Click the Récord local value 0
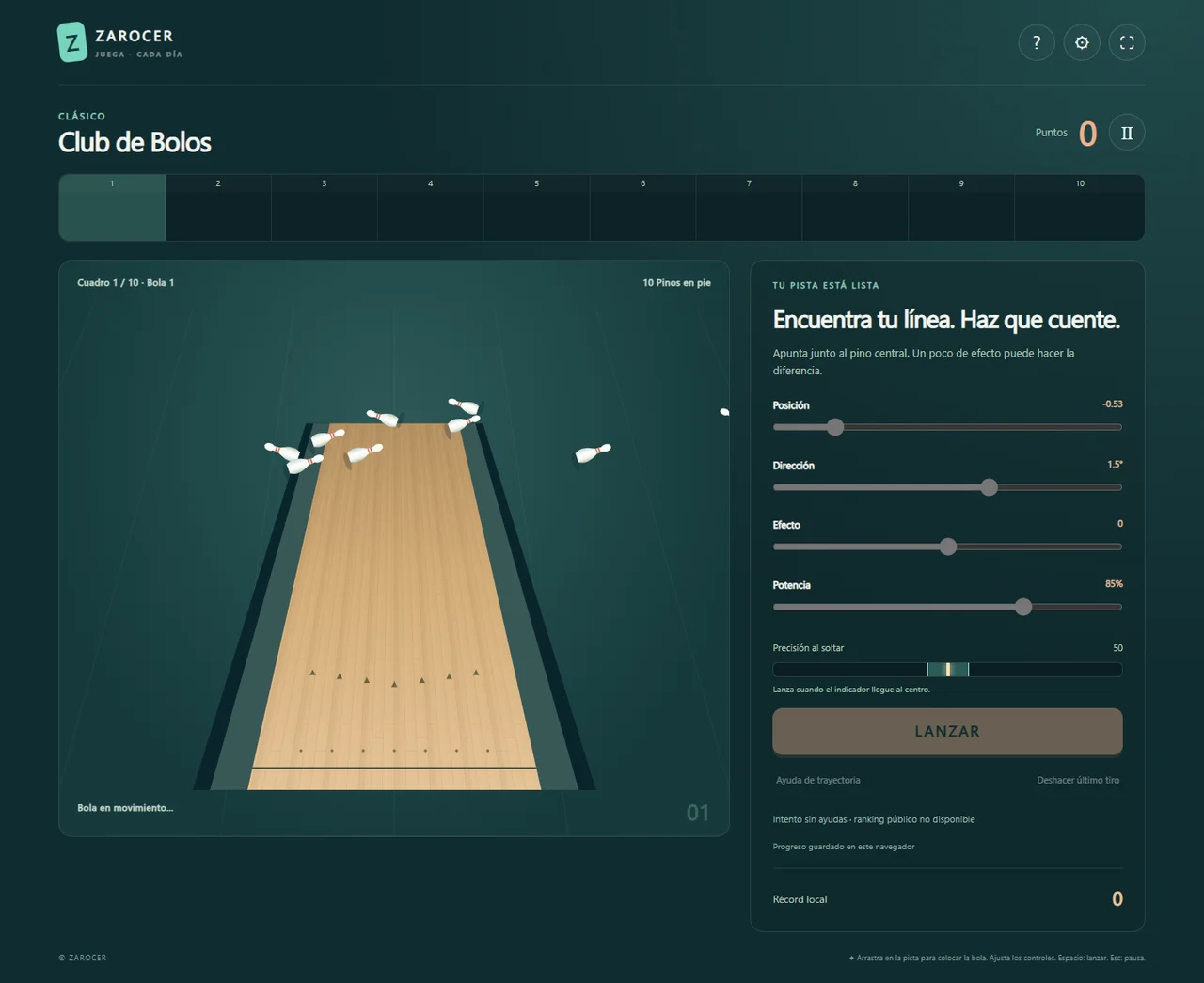The height and width of the screenshot is (983, 1204). point(1117,898)
